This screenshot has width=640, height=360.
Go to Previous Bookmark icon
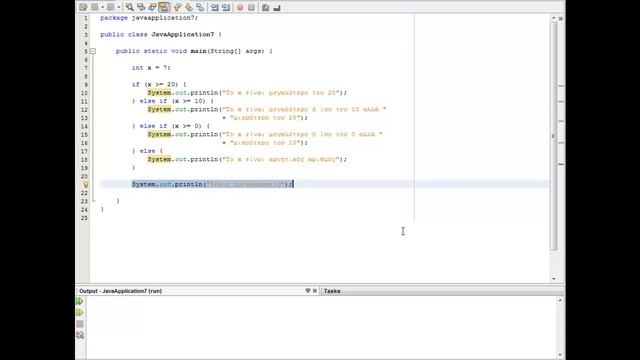coord(177,7)
